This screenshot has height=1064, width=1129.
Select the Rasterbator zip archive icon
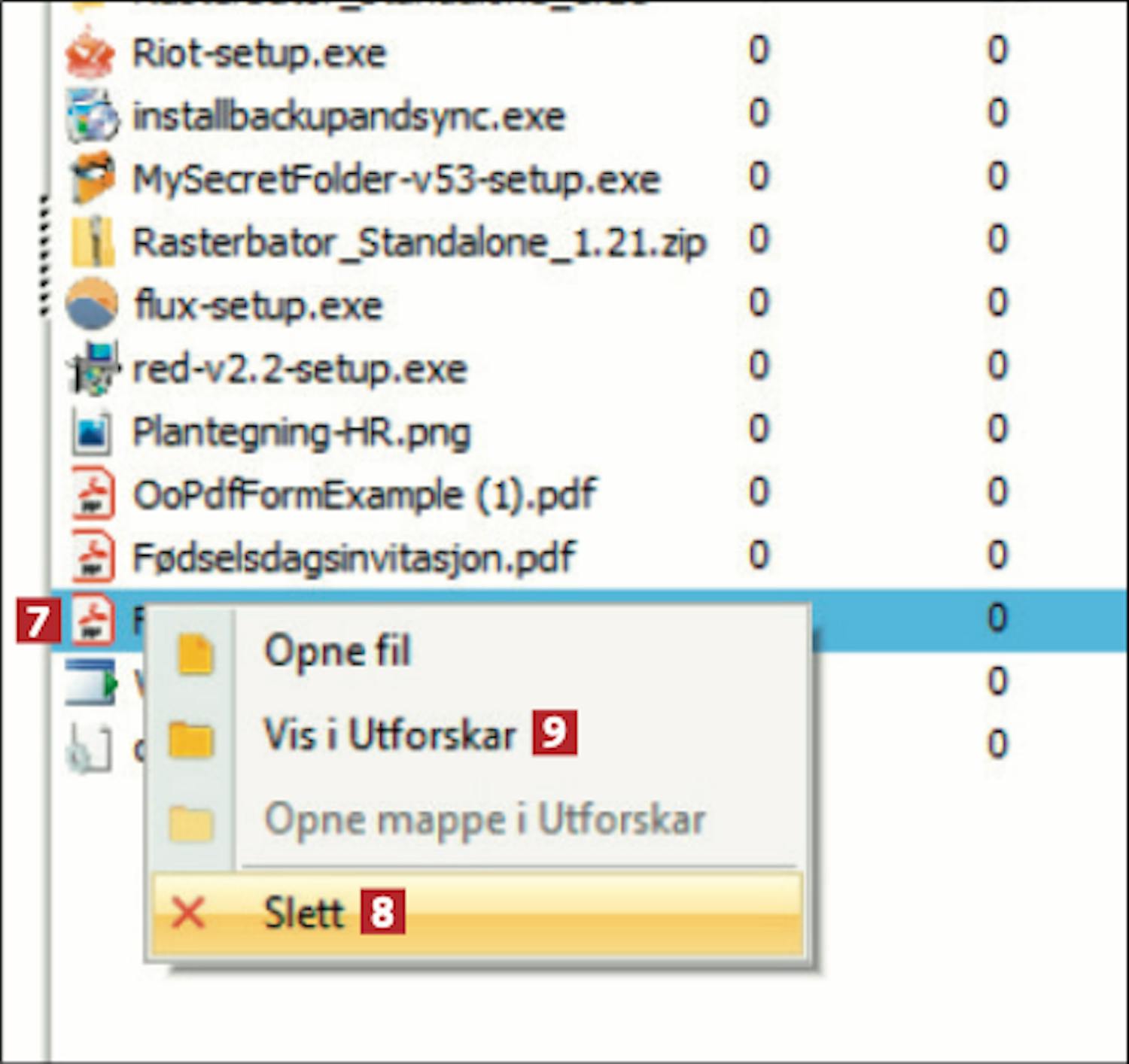pos(93,242)
